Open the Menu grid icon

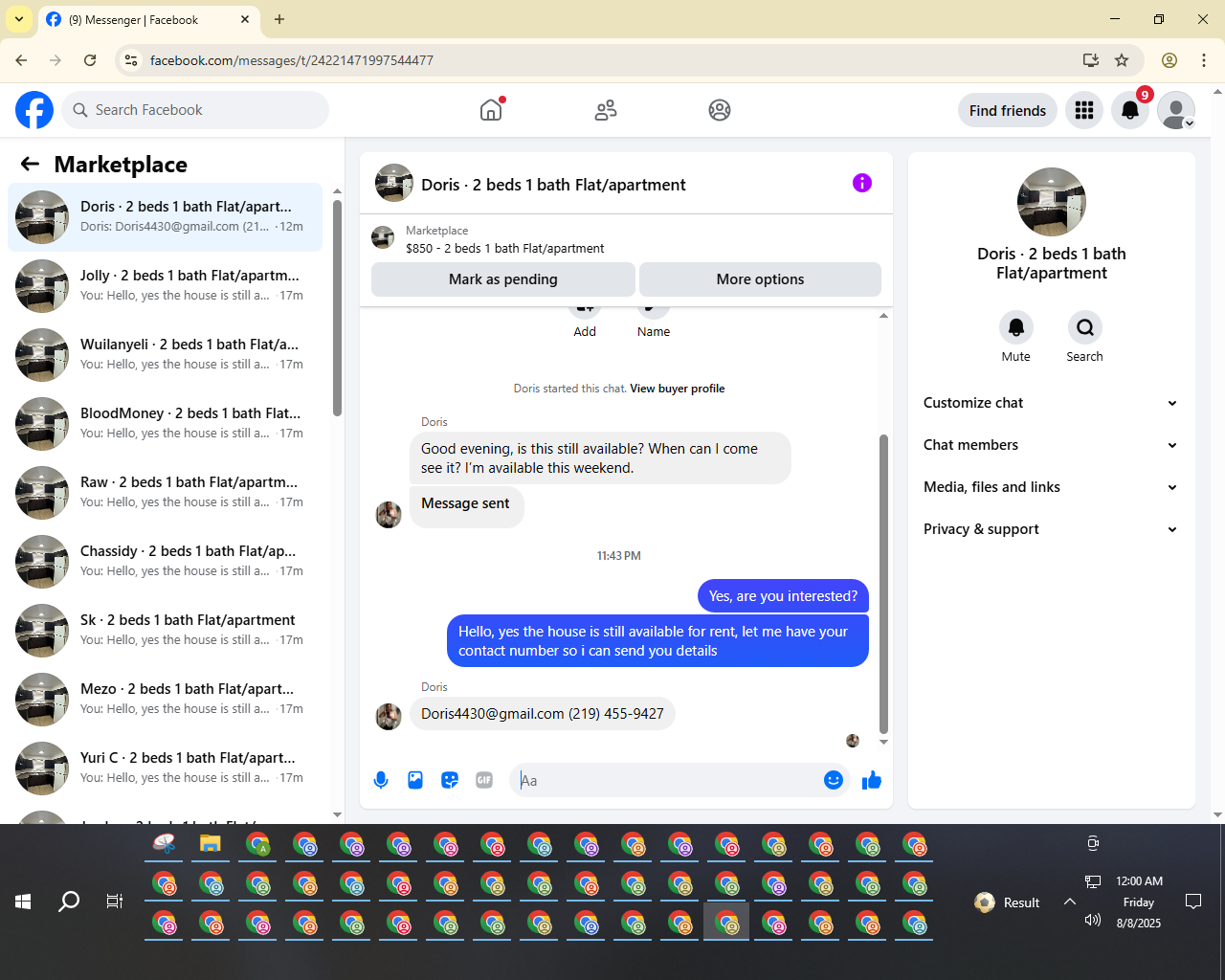click(1084, 110)
